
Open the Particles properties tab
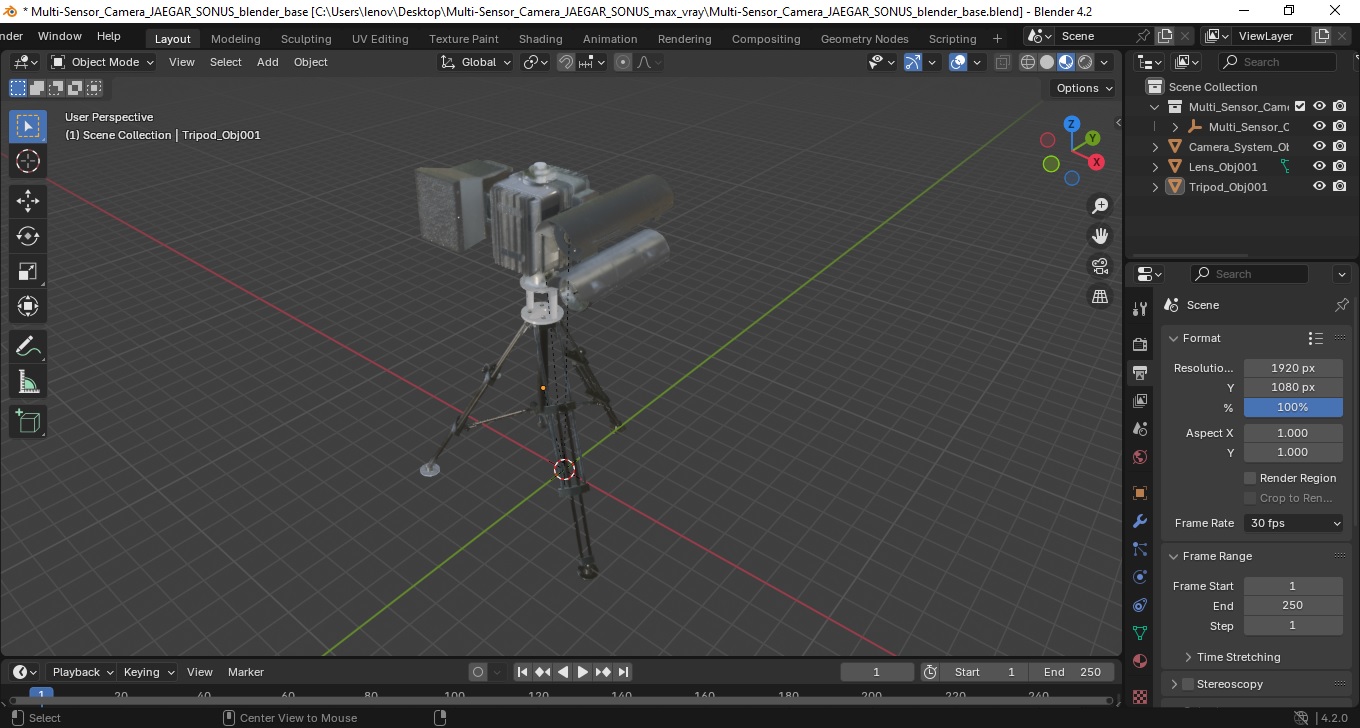coord(1140,549)
